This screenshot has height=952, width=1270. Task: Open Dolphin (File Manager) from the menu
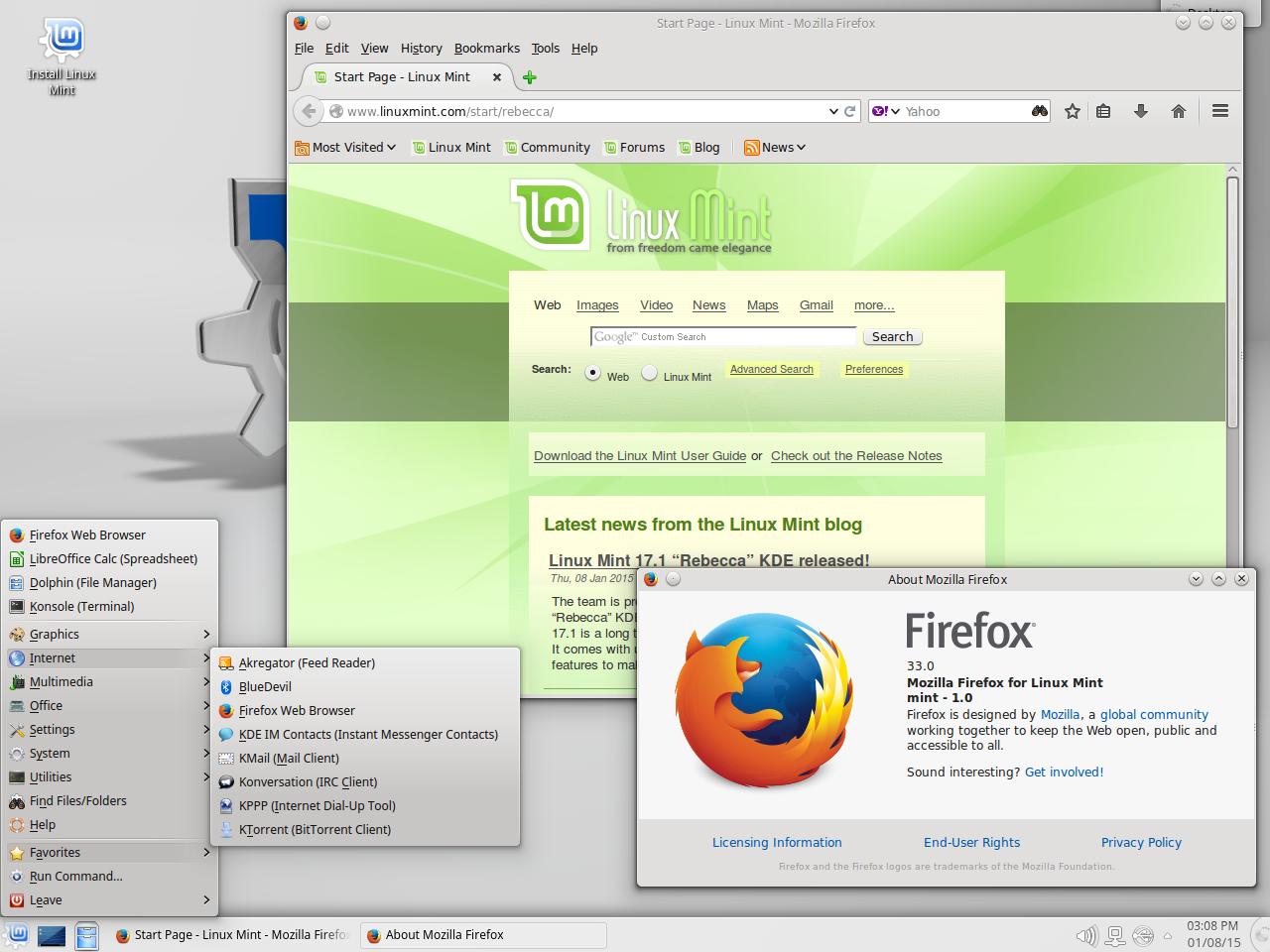click(109, 582)
